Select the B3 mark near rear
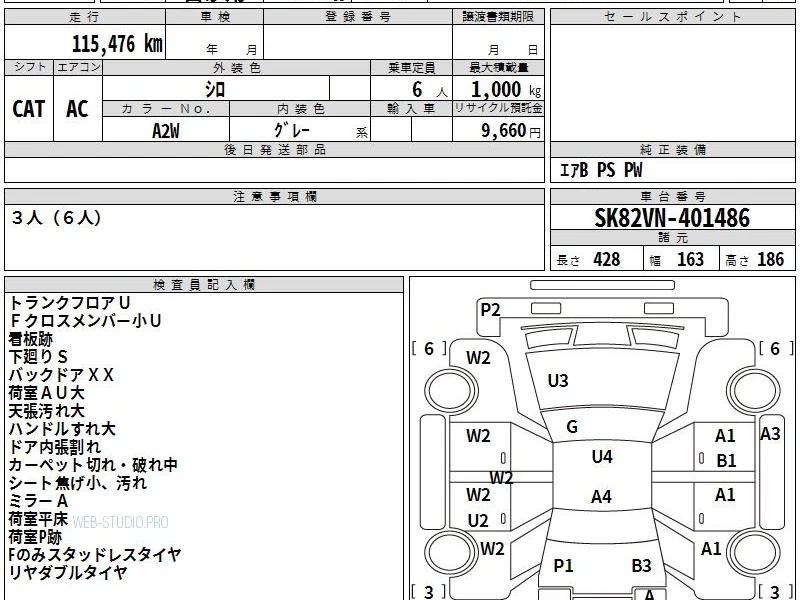 click(641, 565)
